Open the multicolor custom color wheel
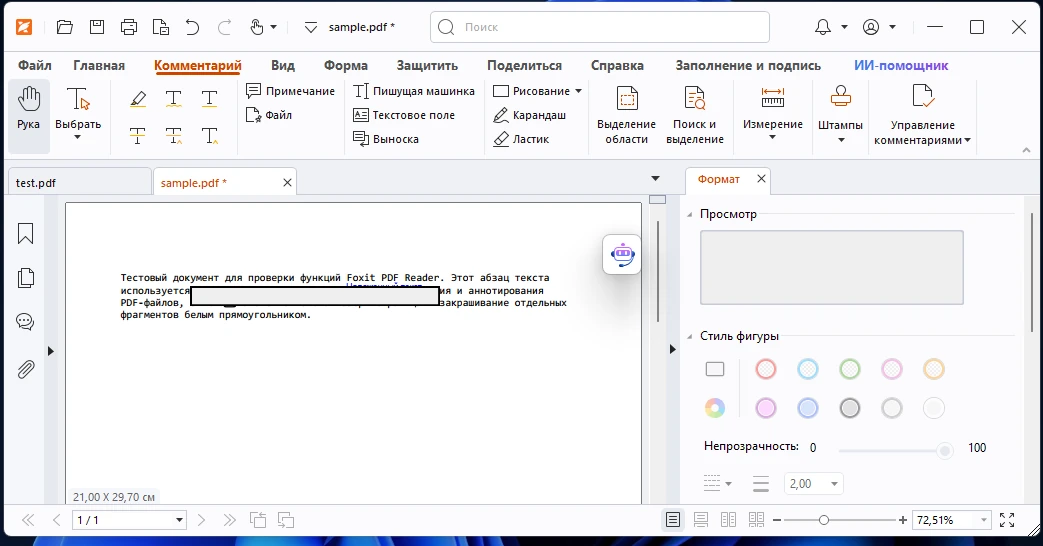The height and width of the screenshot is (546, 1043). tap(714, 408)
